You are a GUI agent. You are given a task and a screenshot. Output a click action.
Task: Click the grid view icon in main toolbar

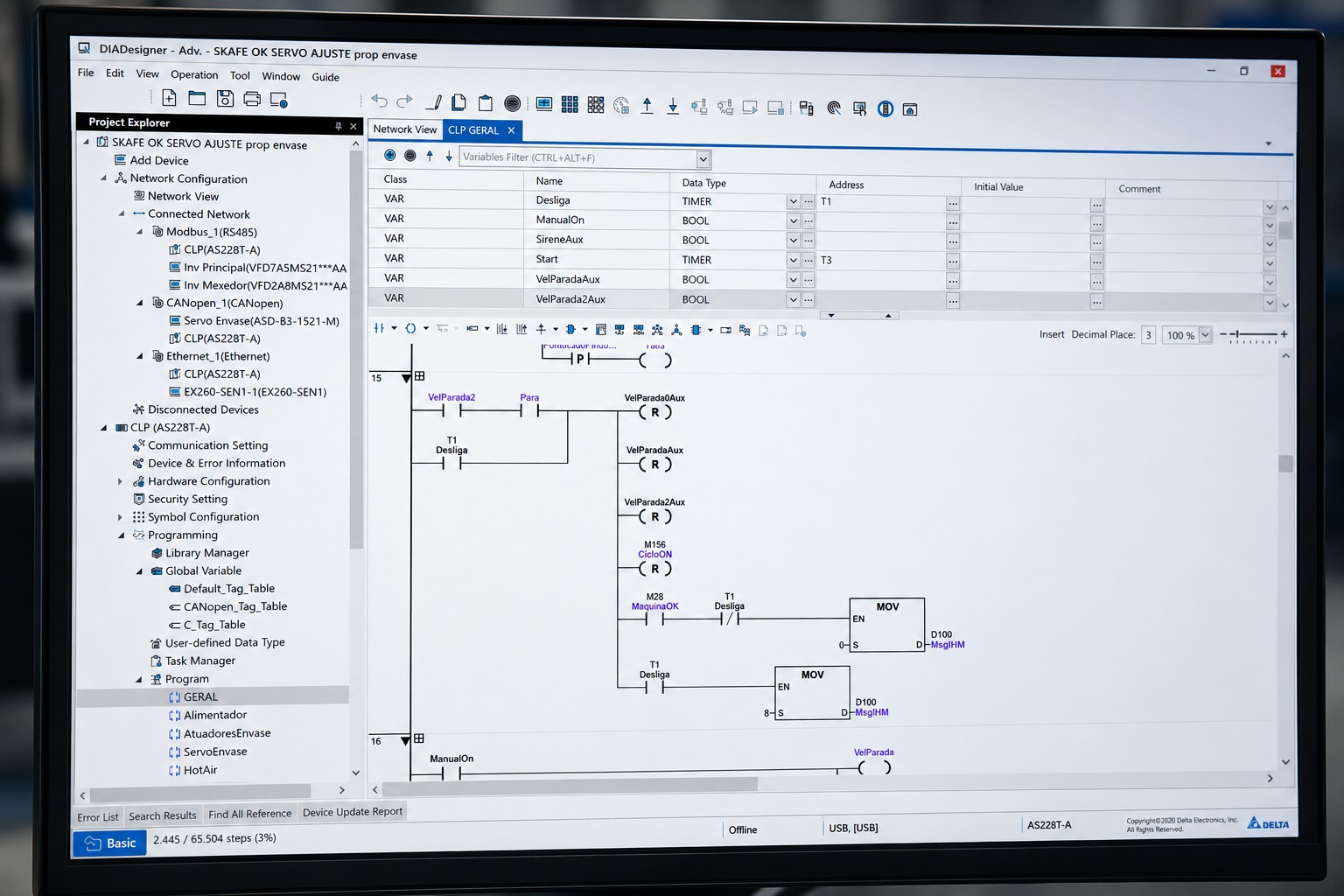(570, 104)
